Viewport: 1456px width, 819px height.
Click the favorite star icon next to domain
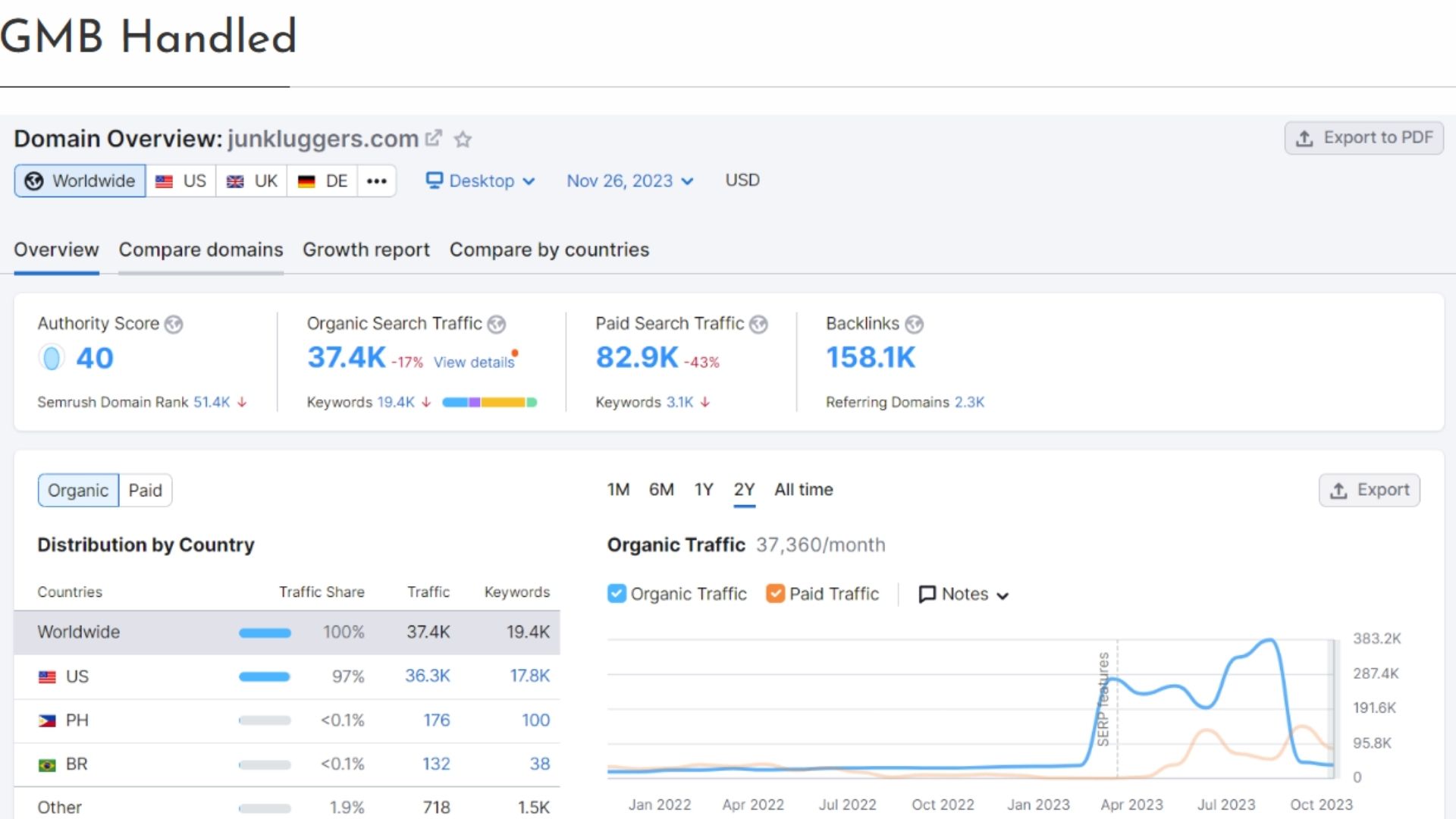click(463, 140)
